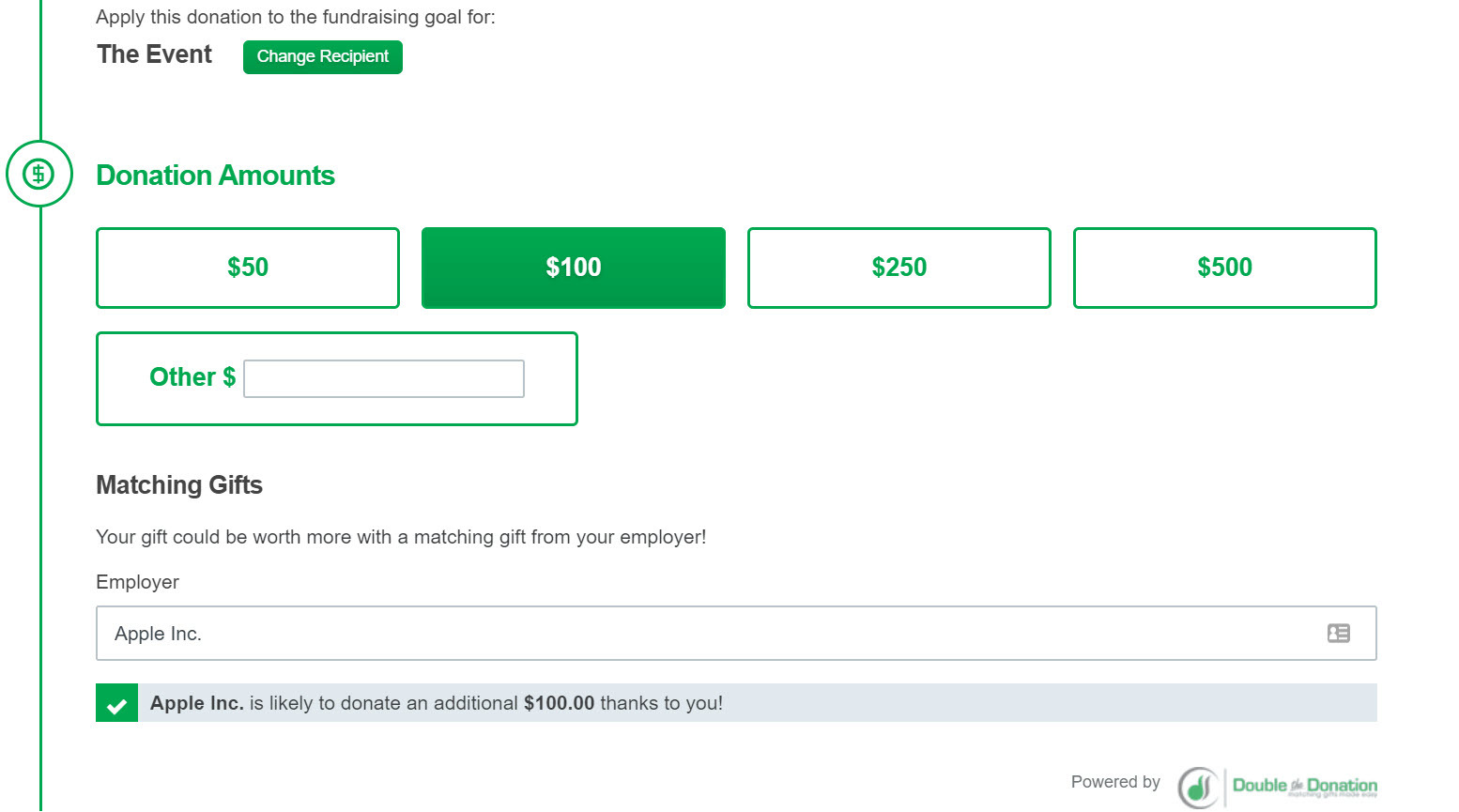
Task: Pick the $500 donation amount
Action: click(1225, 268)
